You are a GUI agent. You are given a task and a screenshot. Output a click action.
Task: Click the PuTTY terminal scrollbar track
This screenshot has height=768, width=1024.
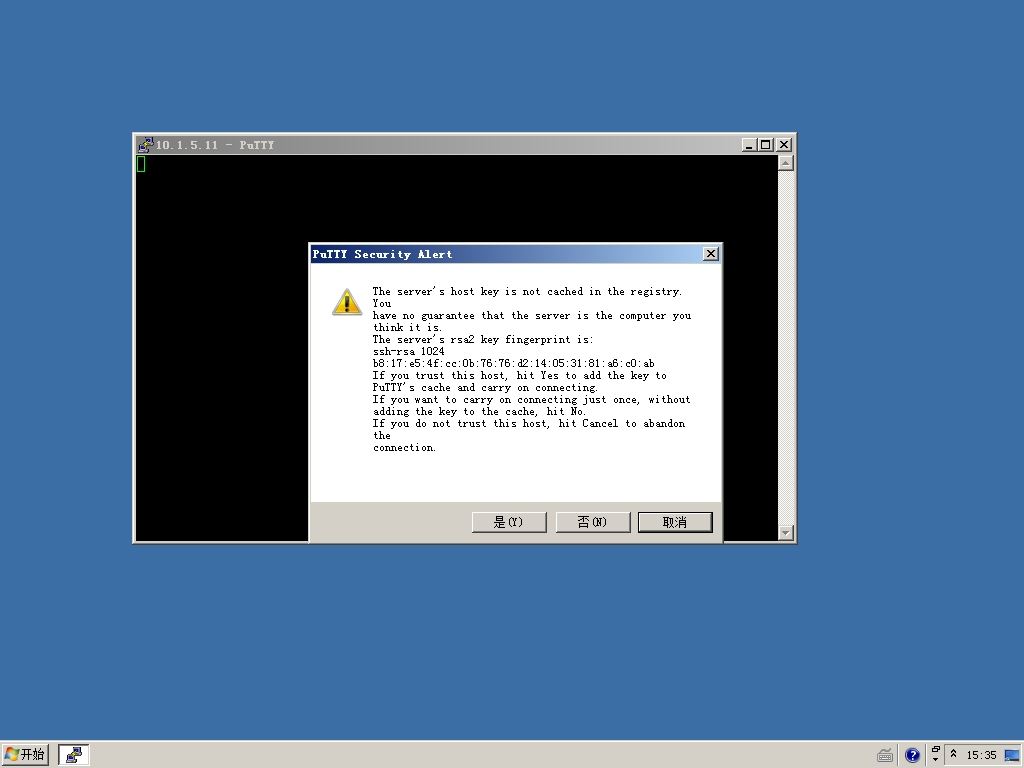786,347
